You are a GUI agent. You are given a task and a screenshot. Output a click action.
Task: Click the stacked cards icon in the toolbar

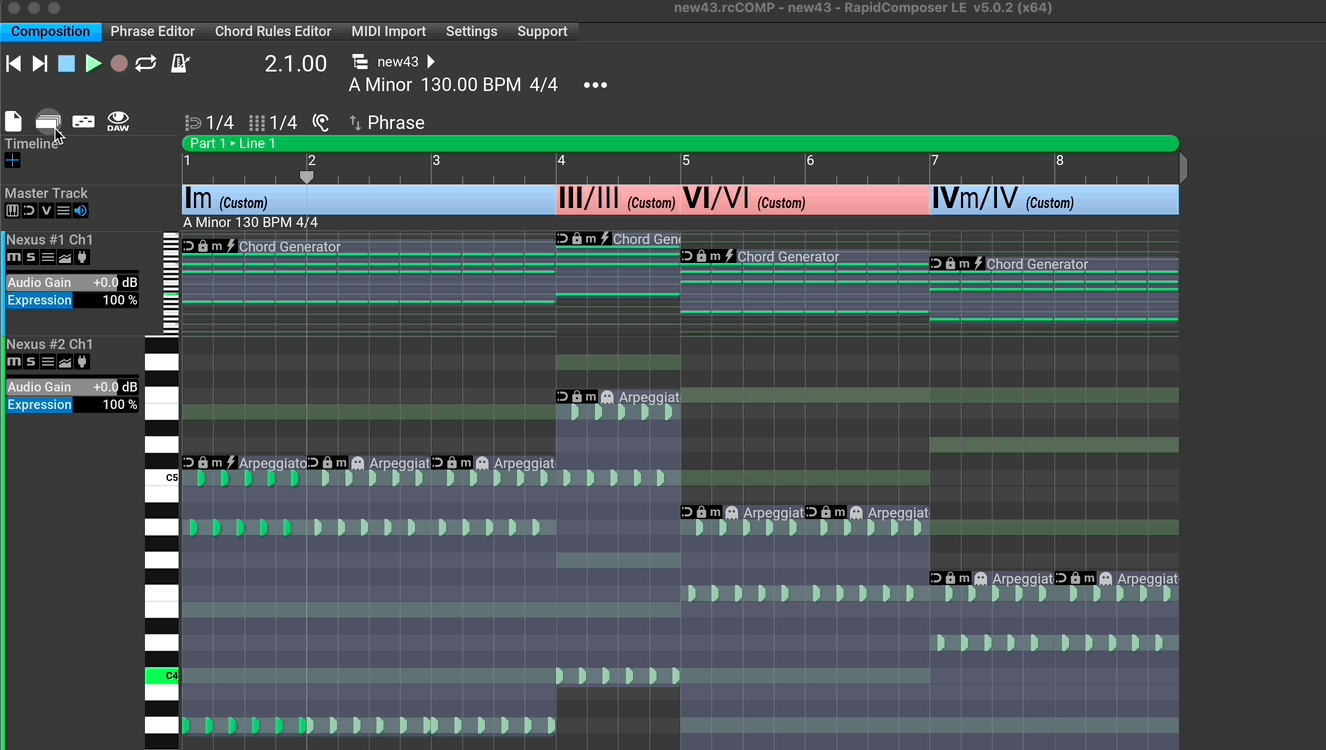coord(47,122)
